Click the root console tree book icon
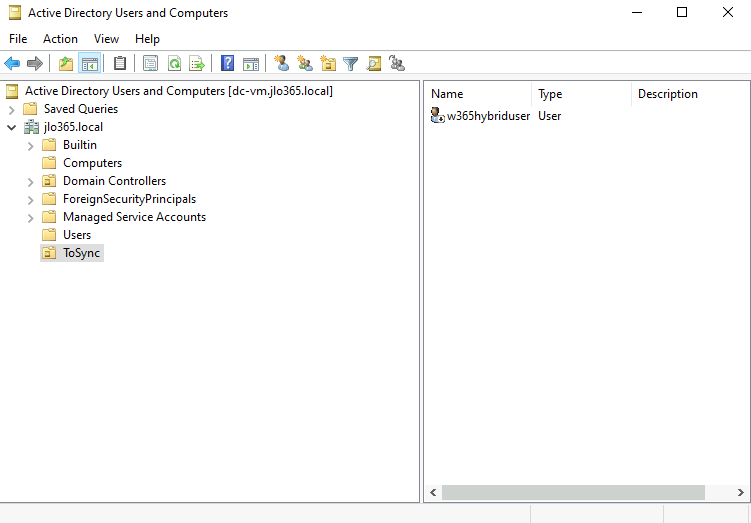 pyautogui.click(x=12, y=91)
